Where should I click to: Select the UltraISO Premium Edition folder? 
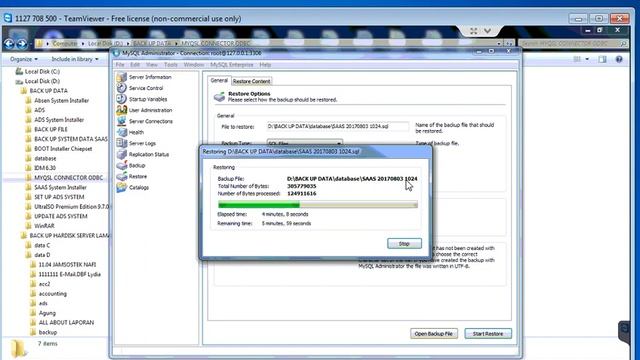(71, 207)
